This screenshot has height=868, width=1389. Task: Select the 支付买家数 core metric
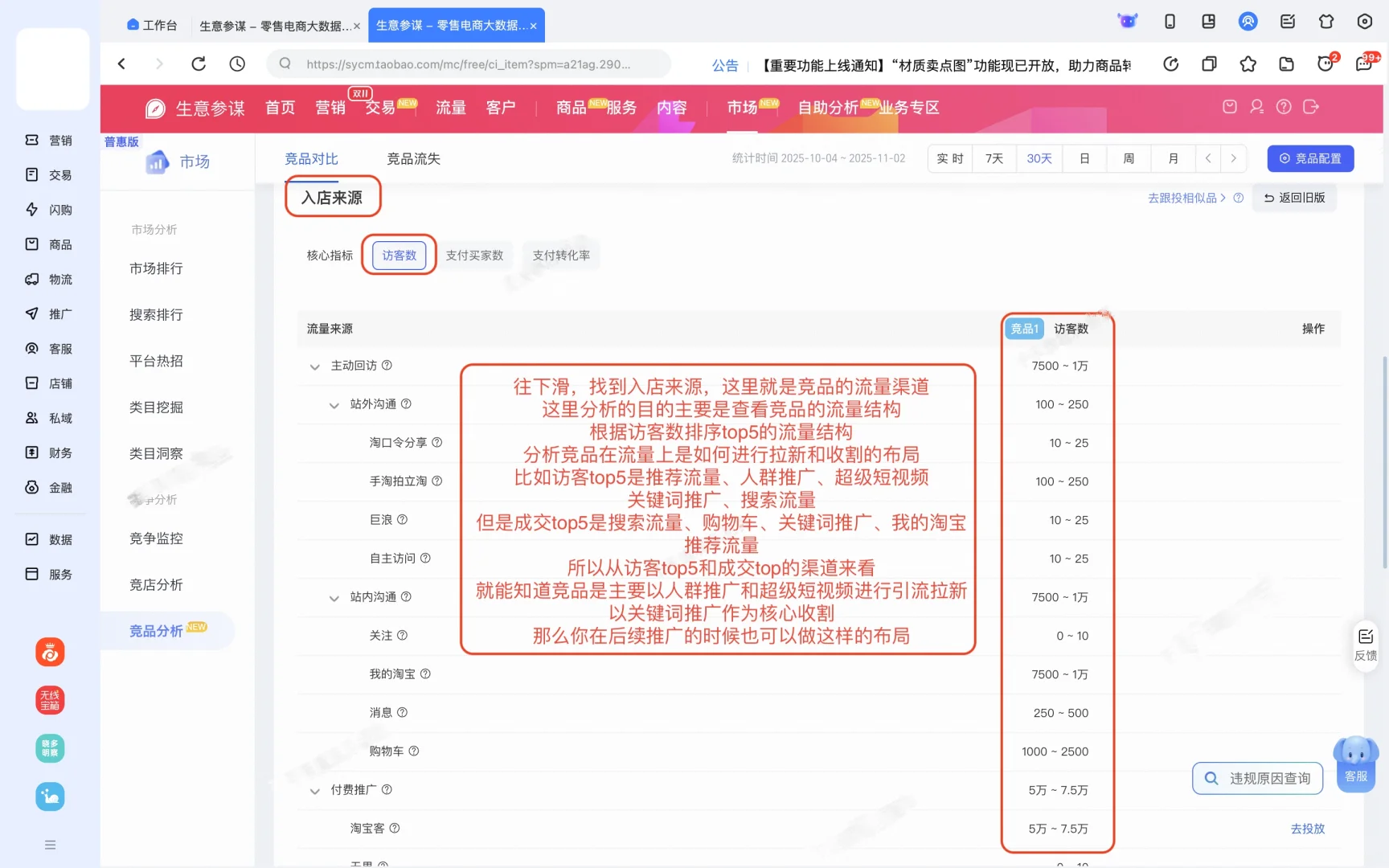pos(474,255)
